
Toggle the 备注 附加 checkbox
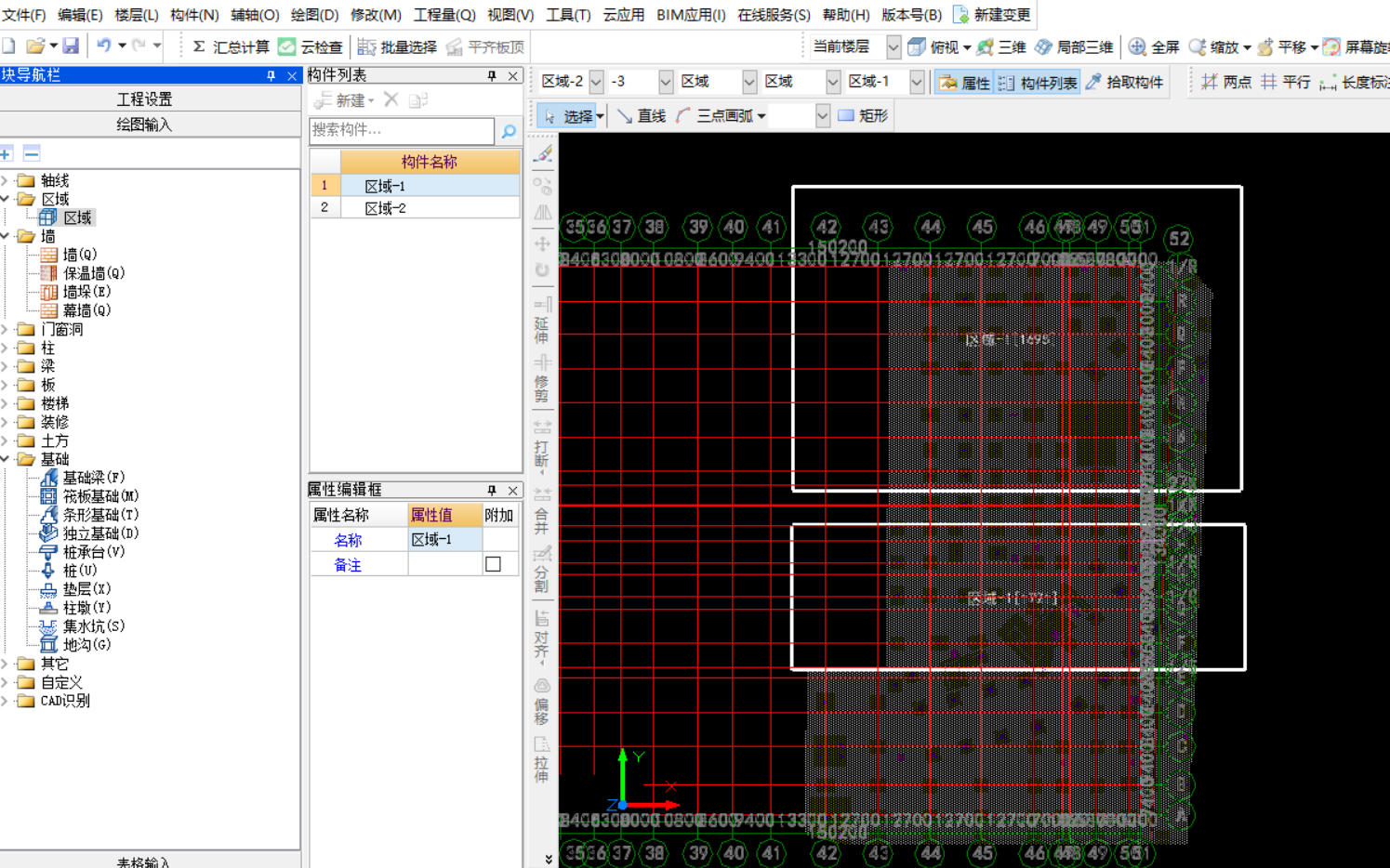[x=493, y=564]
